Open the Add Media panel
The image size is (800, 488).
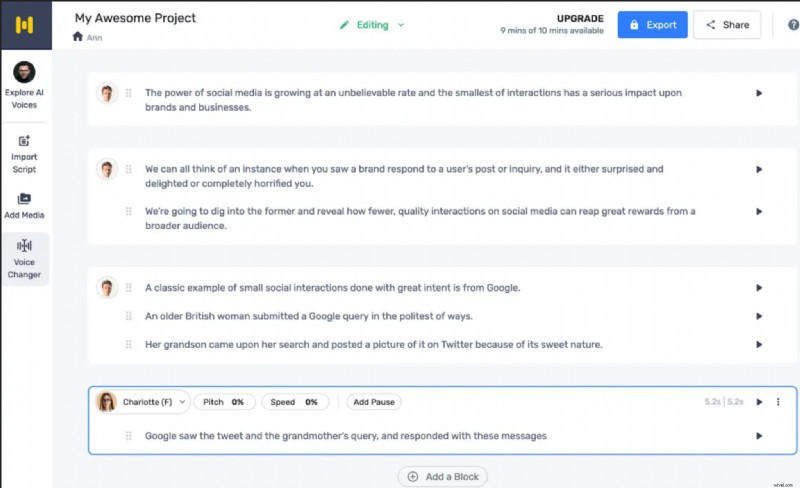coord(24,205)
